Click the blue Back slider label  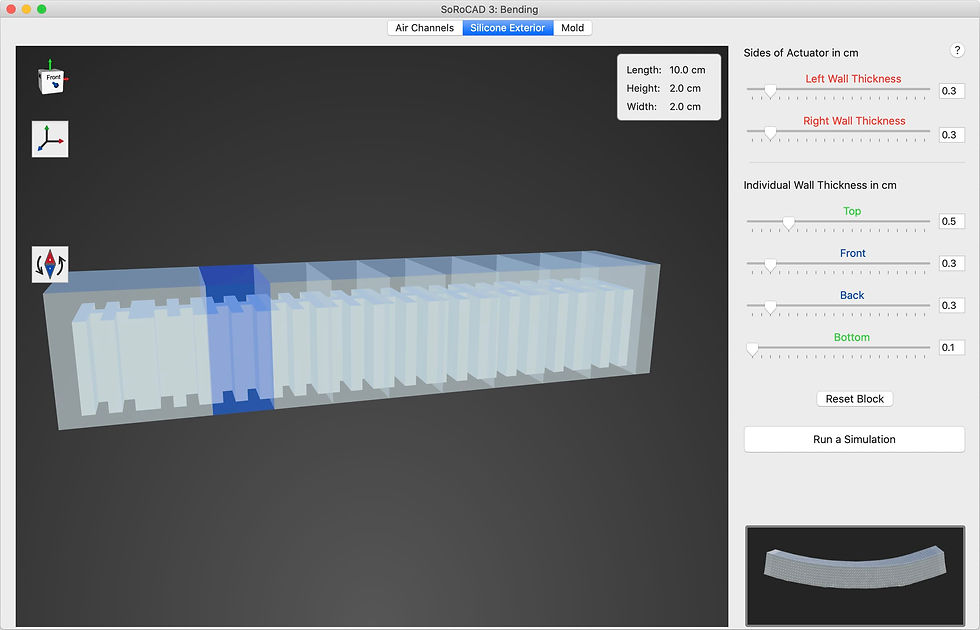click(852, 295)
